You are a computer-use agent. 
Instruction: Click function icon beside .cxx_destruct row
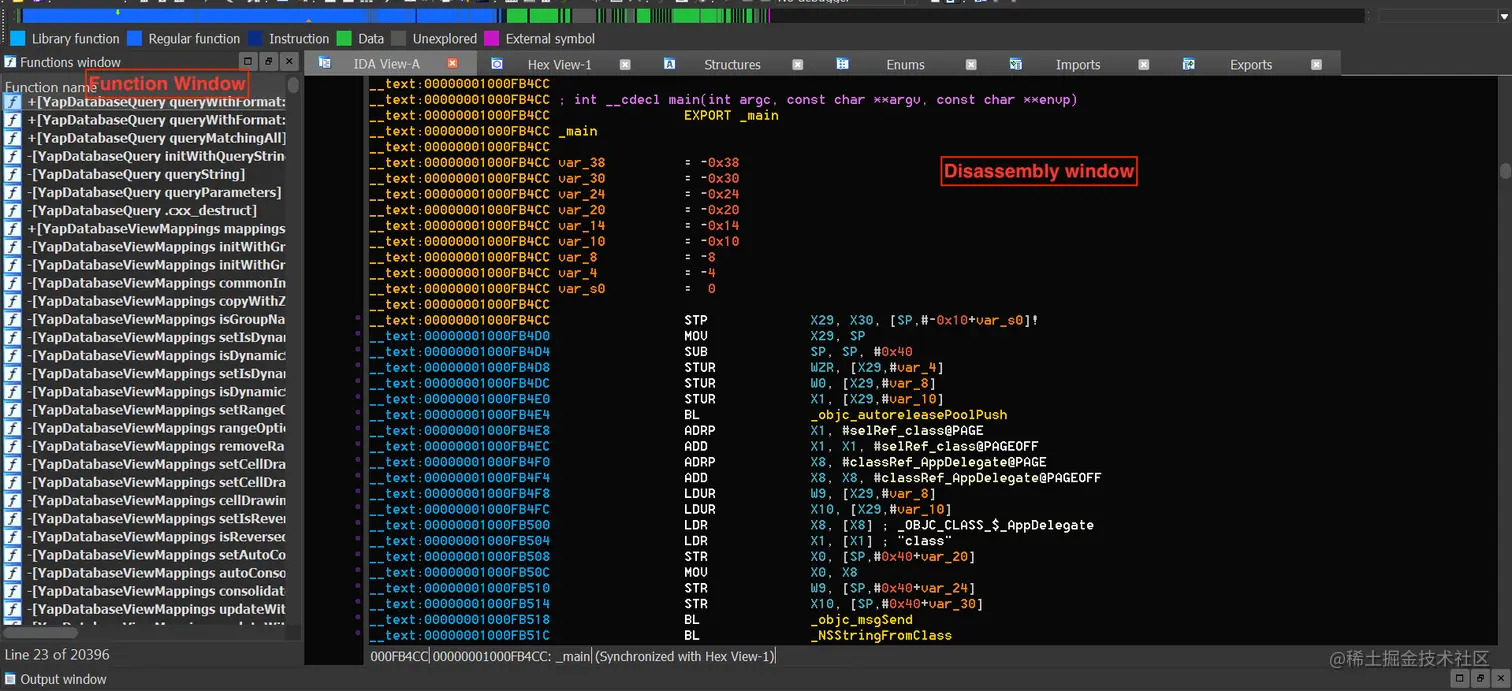coord(12,210)
